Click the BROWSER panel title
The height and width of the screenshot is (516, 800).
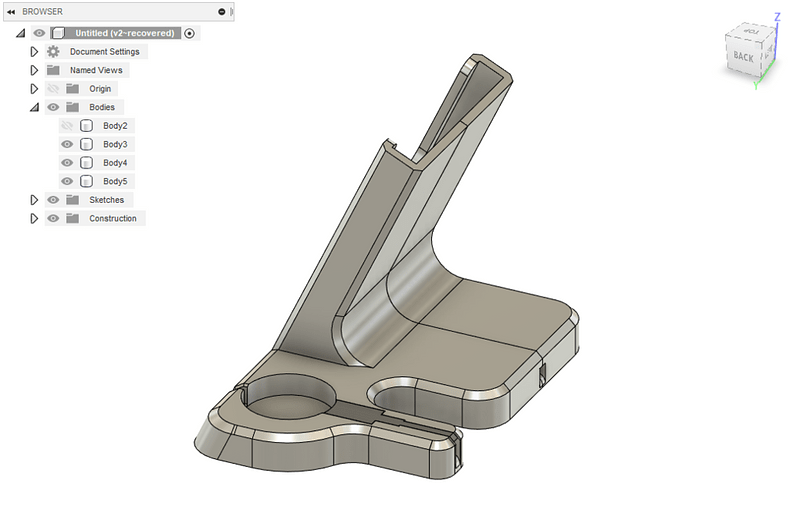coord(42,11)
